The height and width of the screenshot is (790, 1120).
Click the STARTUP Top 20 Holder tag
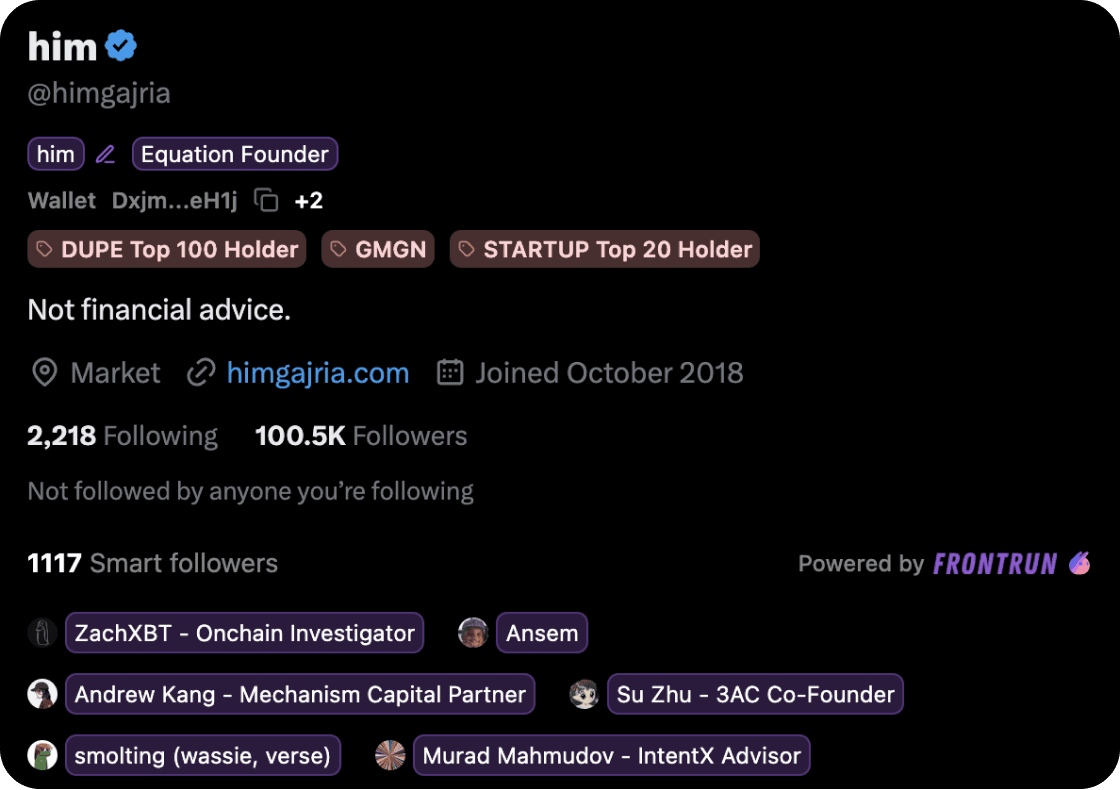click(604, 249)
